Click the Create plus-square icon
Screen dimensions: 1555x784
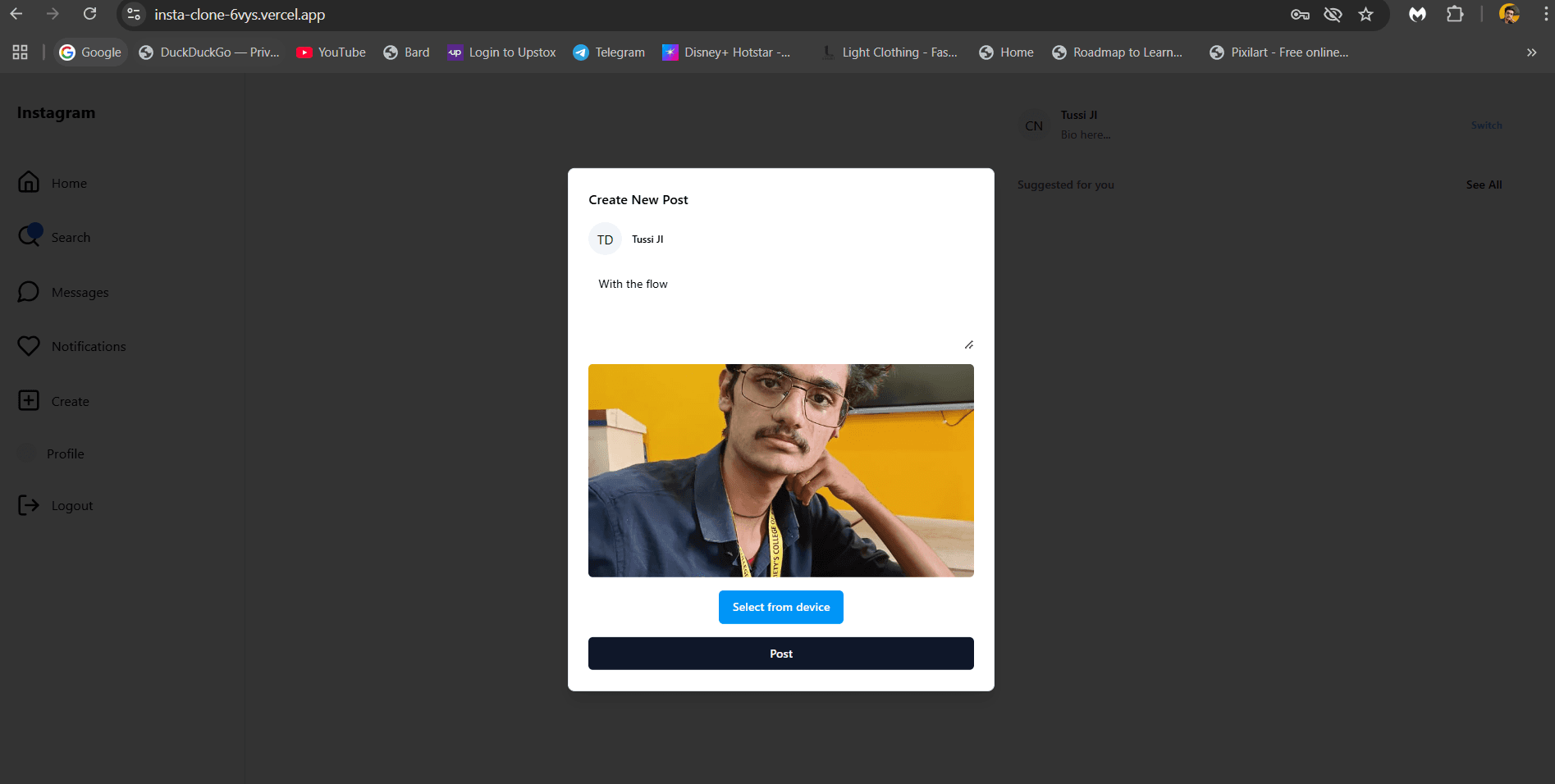pos(29,400)
